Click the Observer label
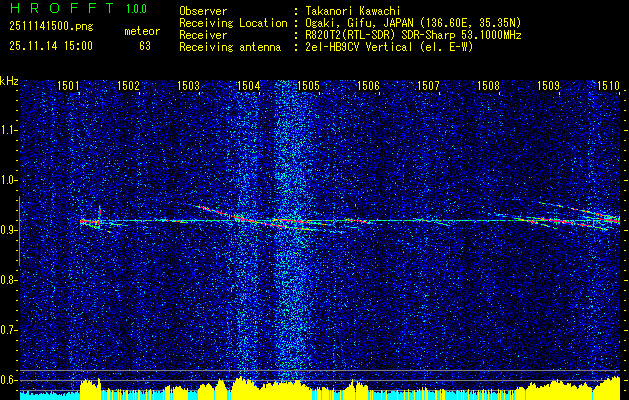This screenshot has height=400, width=629. pyautogui.click(x=203, y=11)
